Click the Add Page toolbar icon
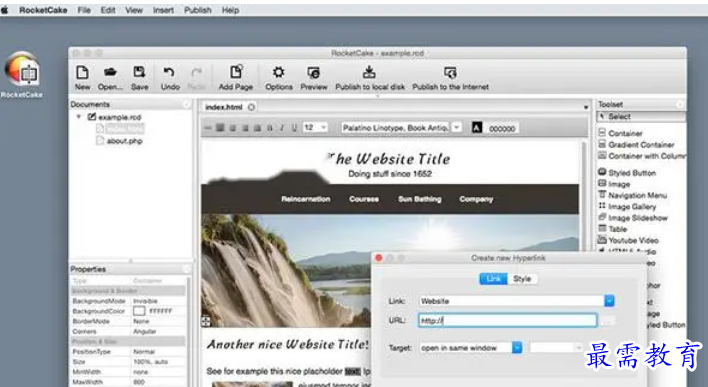This screenshot has height=387, width=708. (x=236, y=78)
